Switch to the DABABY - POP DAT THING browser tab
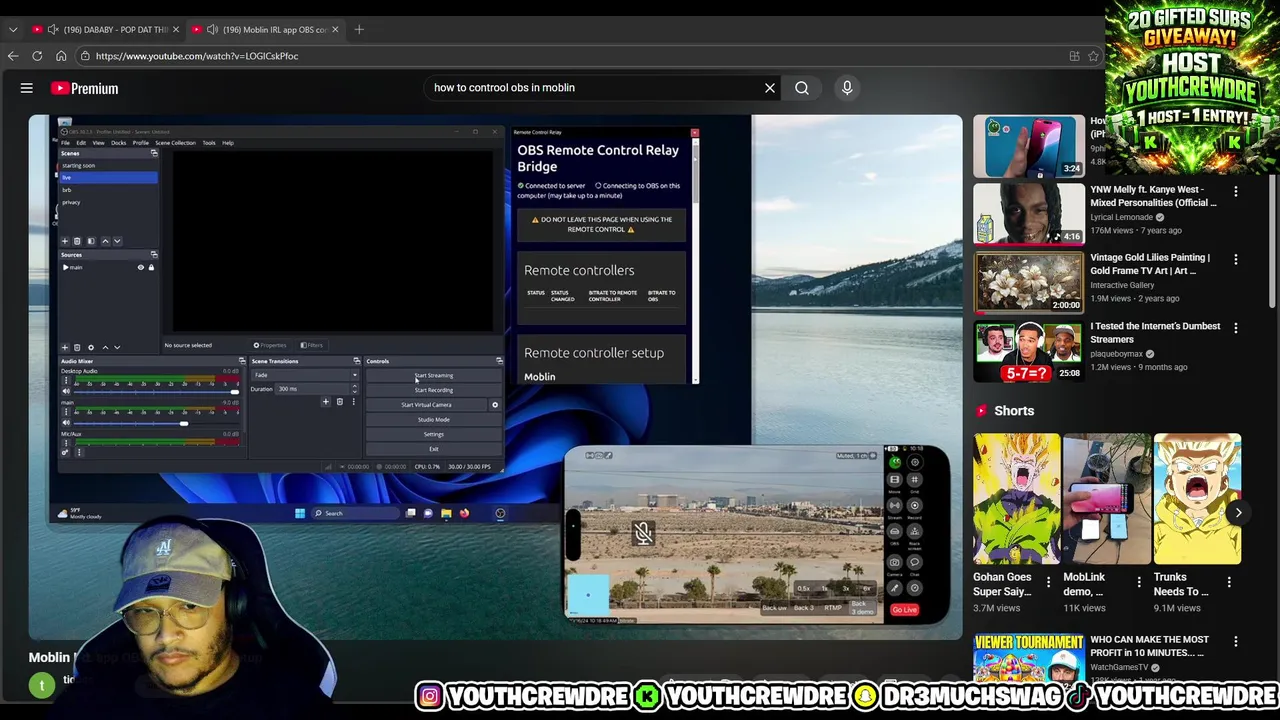The image size is (1280, 720). (x=105, y=29)
